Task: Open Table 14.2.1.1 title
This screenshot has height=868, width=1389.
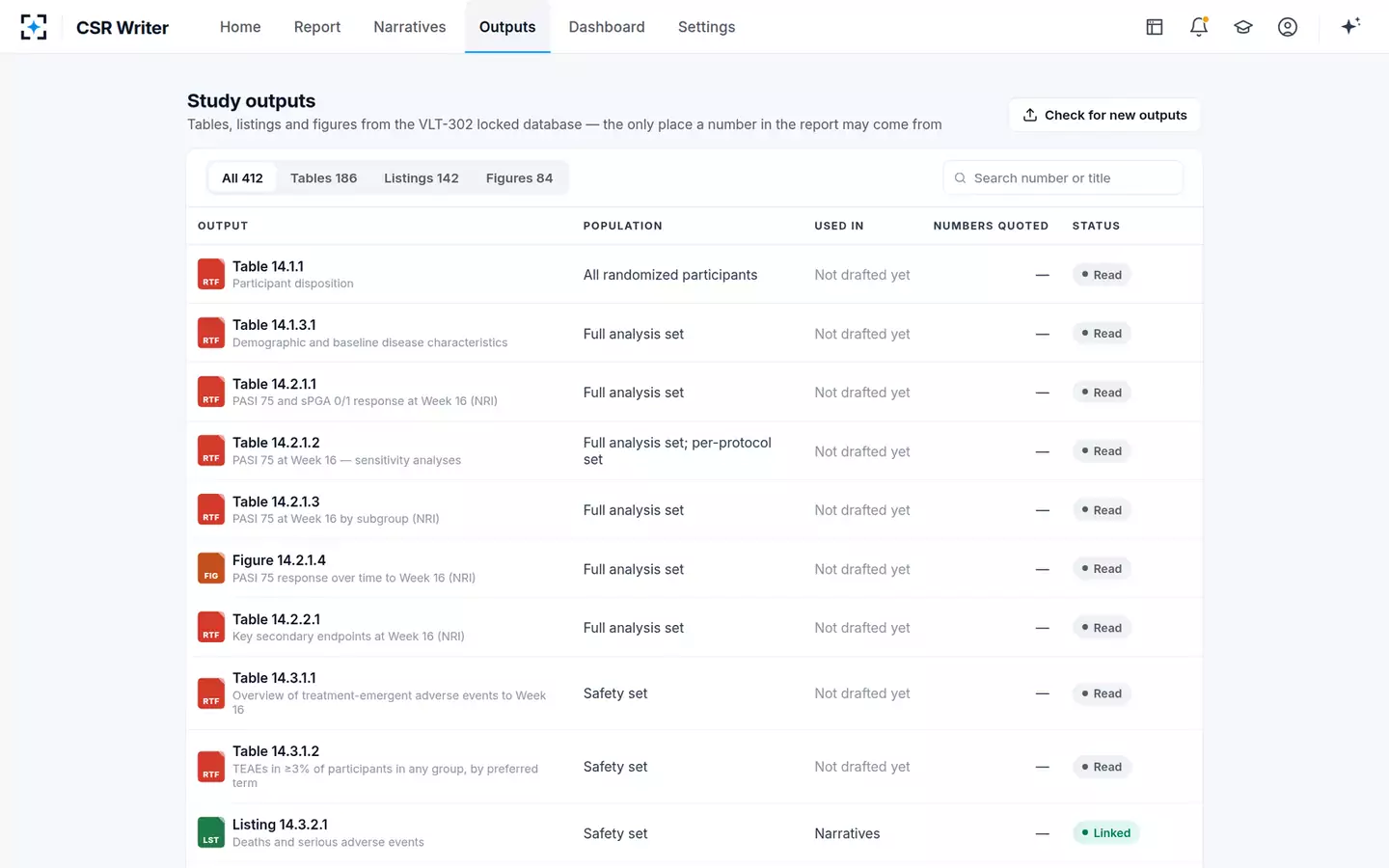Action: (274, 384)
